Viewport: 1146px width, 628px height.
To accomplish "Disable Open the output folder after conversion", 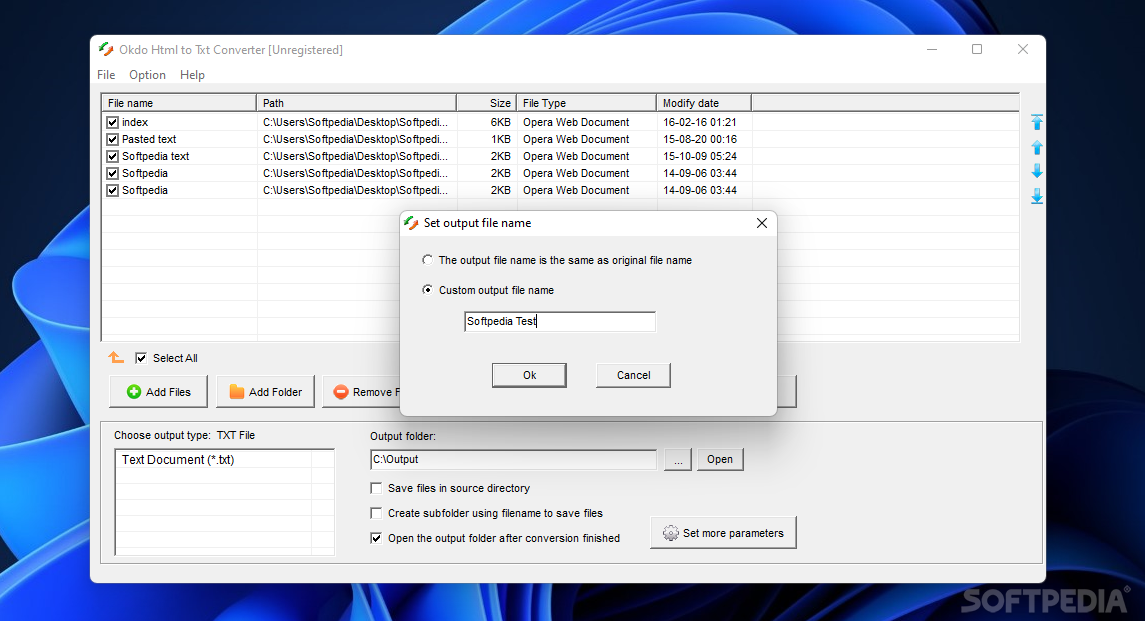I will coord(376,538).
